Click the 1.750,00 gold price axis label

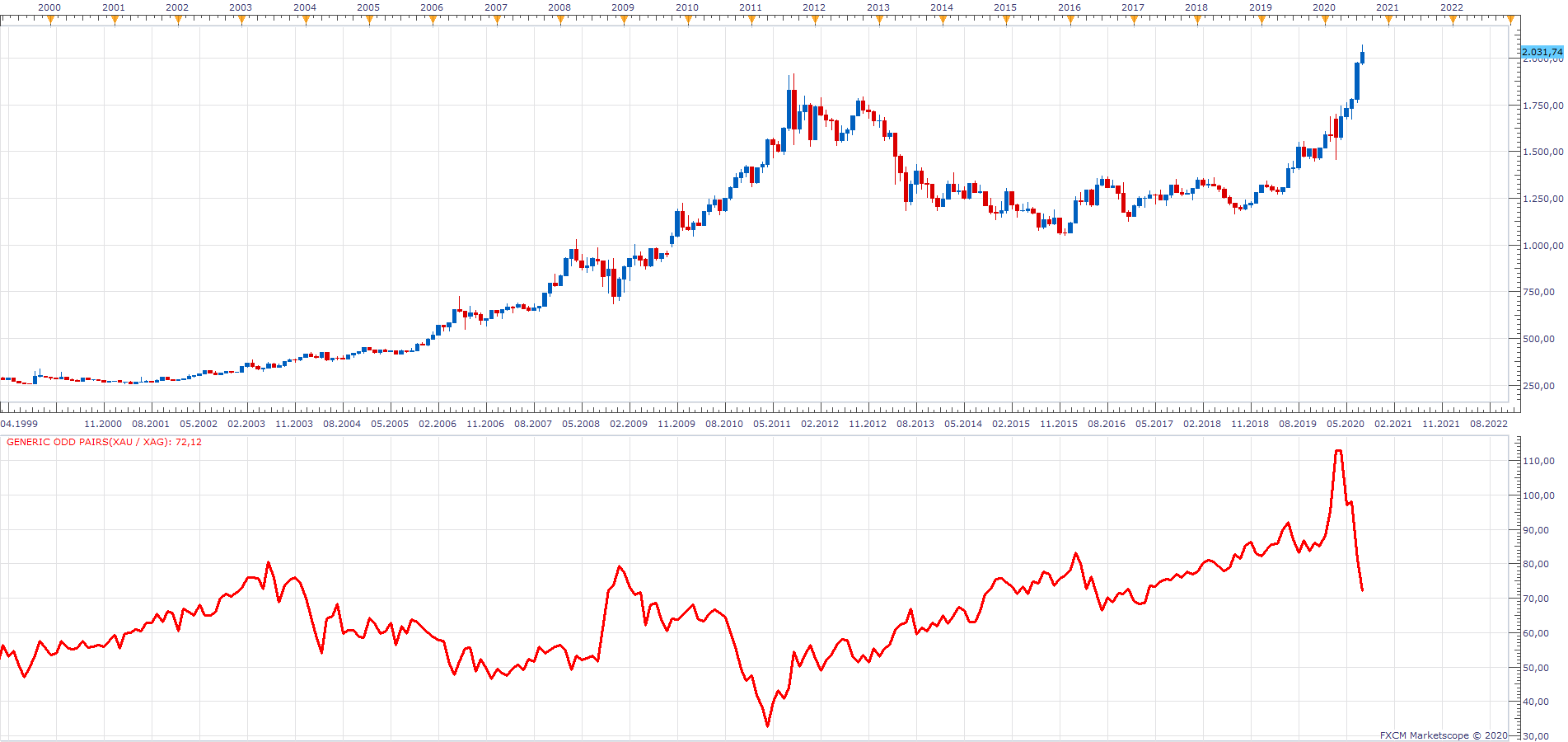[x=1543, y=106]
